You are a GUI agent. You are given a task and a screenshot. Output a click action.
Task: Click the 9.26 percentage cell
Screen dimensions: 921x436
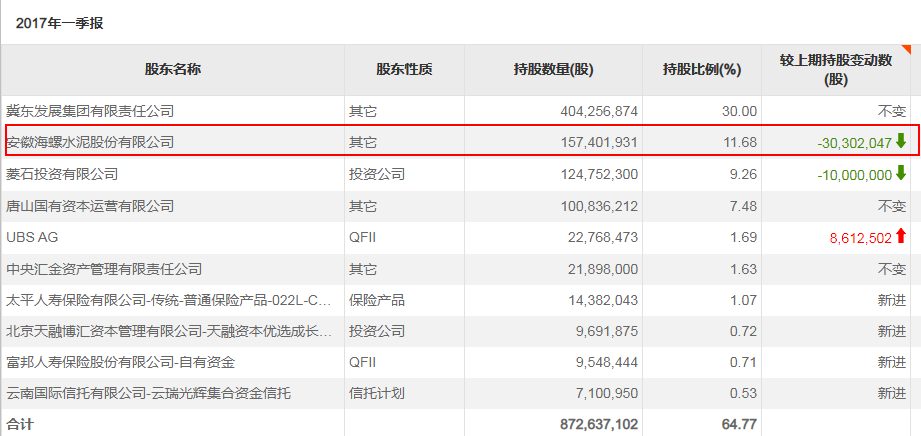pos(744,175)
